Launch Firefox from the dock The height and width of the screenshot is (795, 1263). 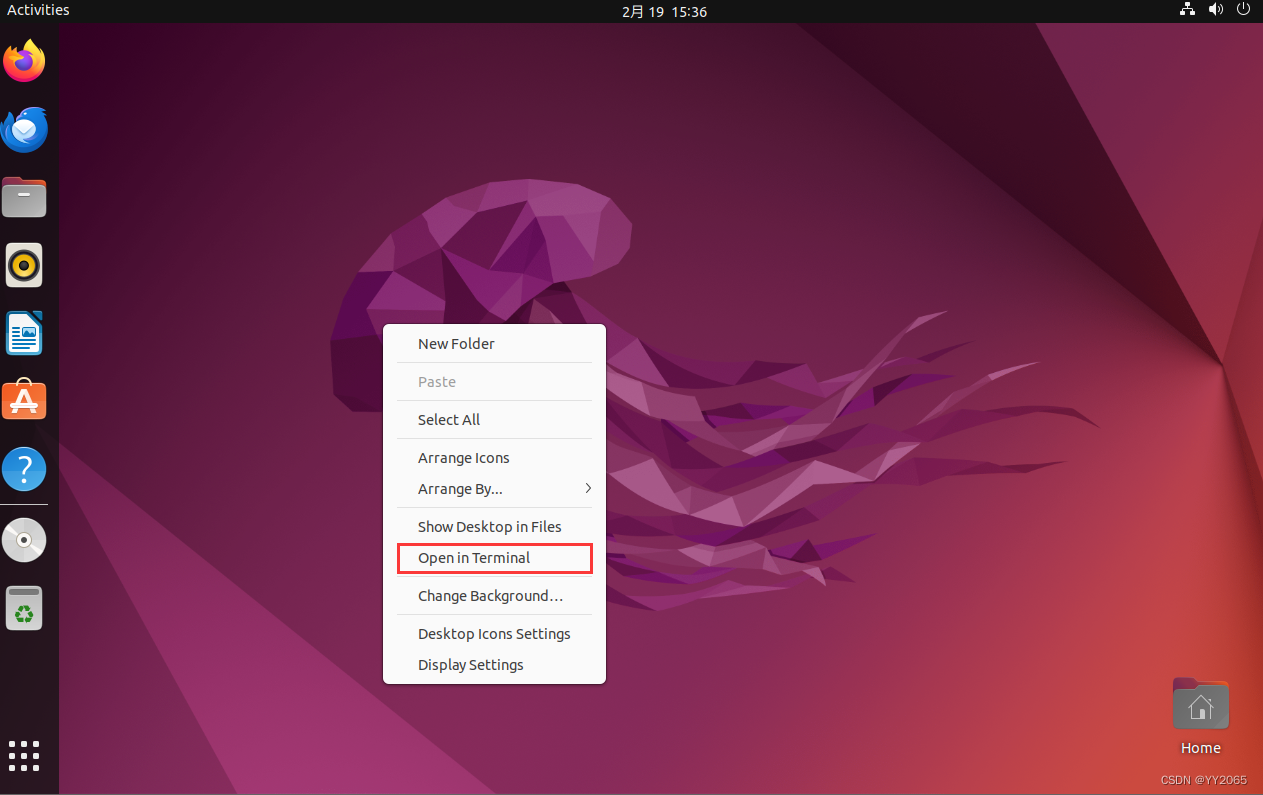pyautogui.click(x=24, y=62)
